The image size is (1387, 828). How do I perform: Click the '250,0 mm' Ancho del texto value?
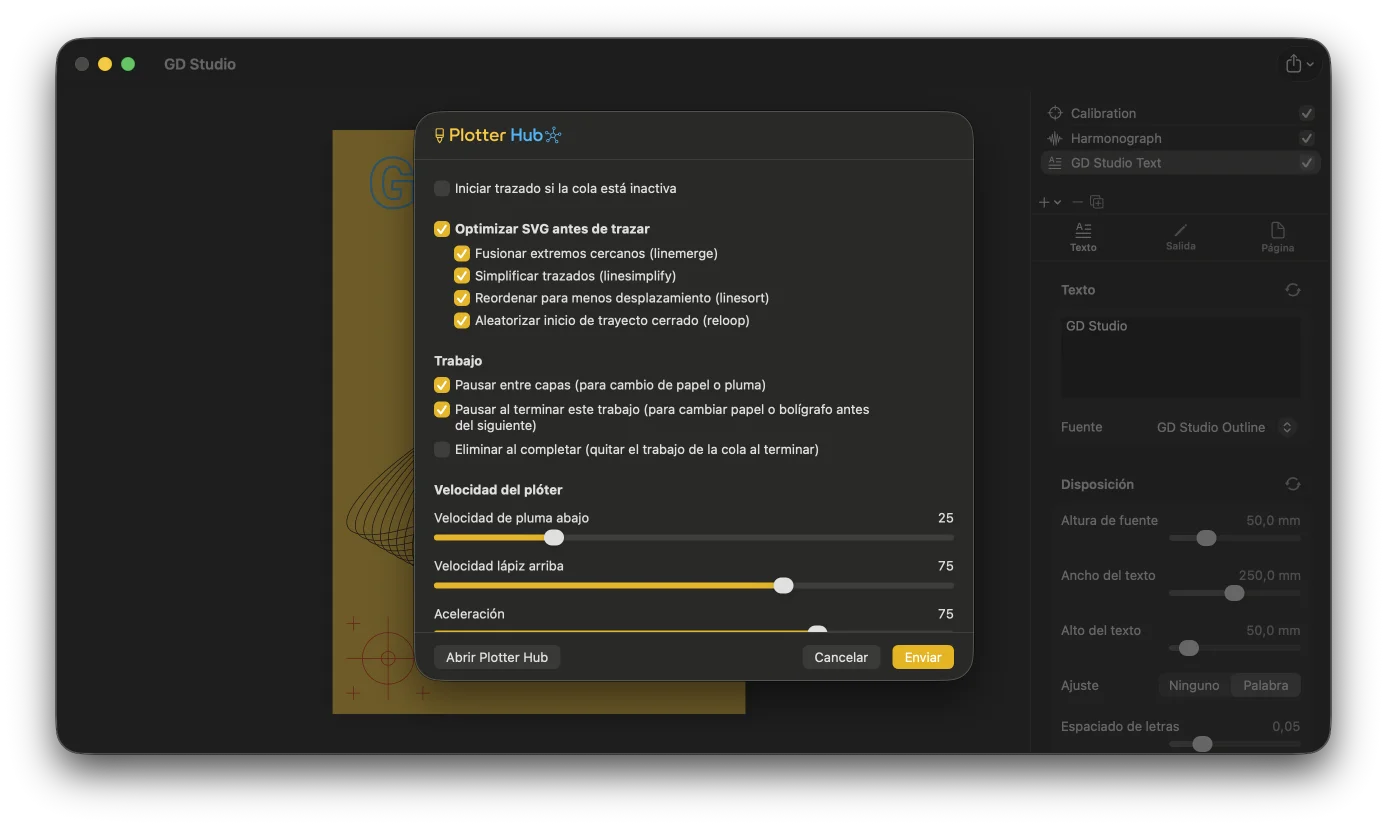(x=1270, y=575)
